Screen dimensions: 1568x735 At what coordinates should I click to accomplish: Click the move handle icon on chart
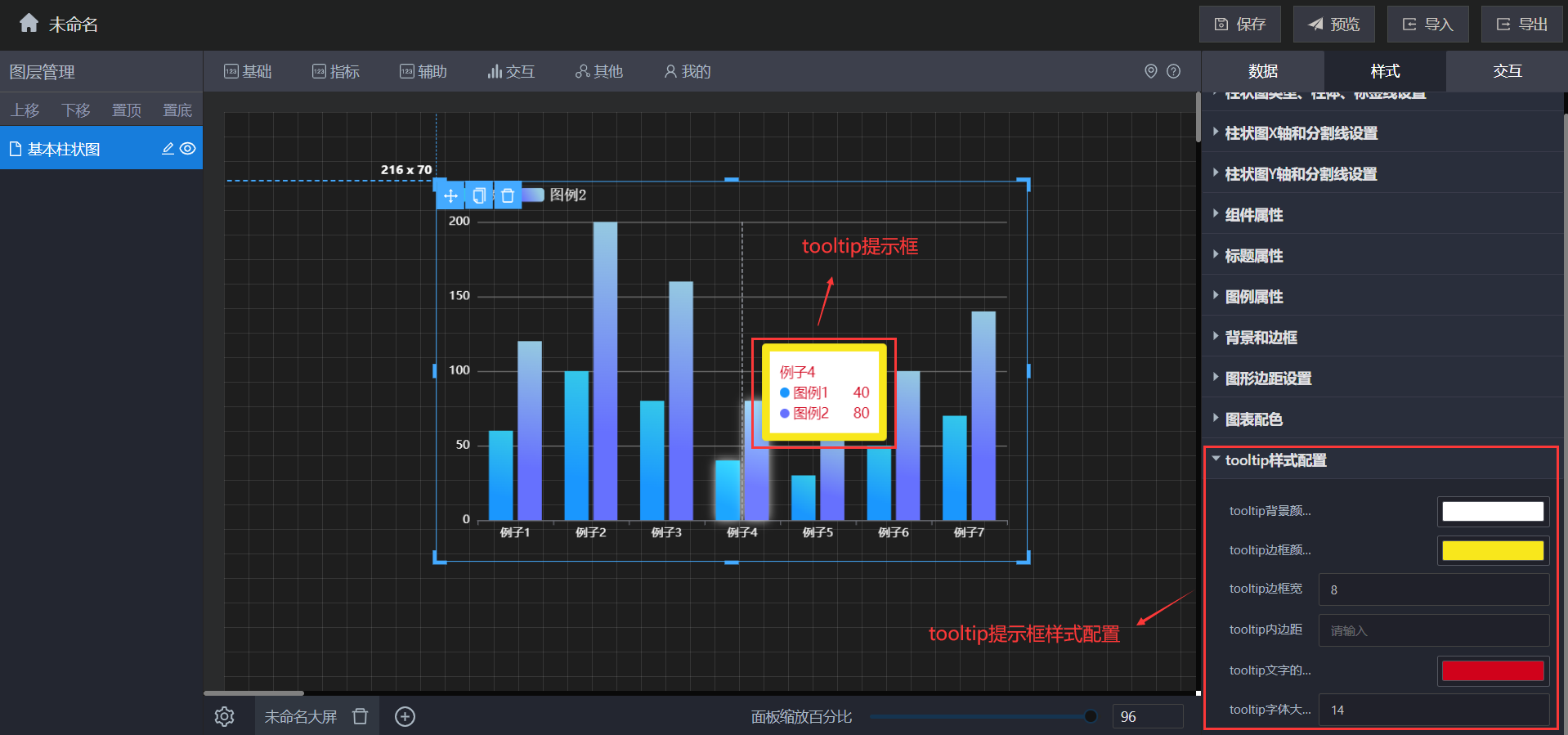point(450,195)
